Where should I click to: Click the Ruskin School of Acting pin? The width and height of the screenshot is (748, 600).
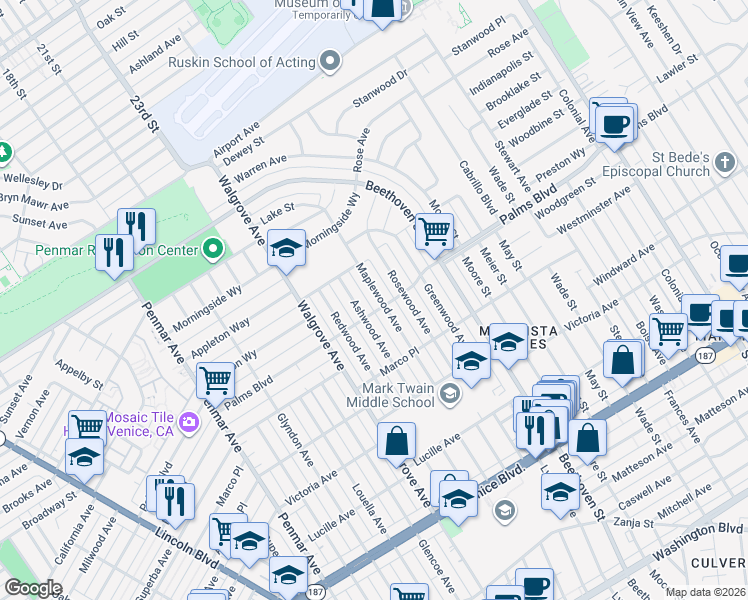(330, 62)
